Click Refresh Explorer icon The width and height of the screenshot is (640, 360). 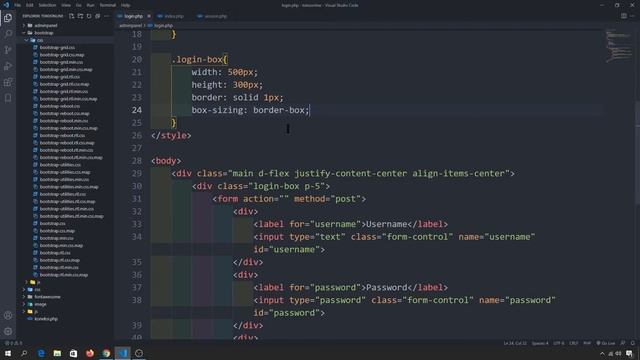click(89, 16)
